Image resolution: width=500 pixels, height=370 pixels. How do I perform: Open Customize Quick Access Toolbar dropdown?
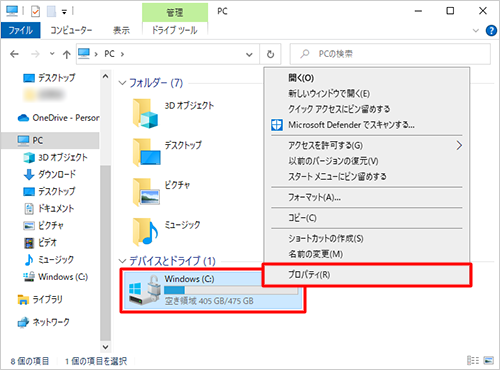pyautogui.click(x=64, y=12)
